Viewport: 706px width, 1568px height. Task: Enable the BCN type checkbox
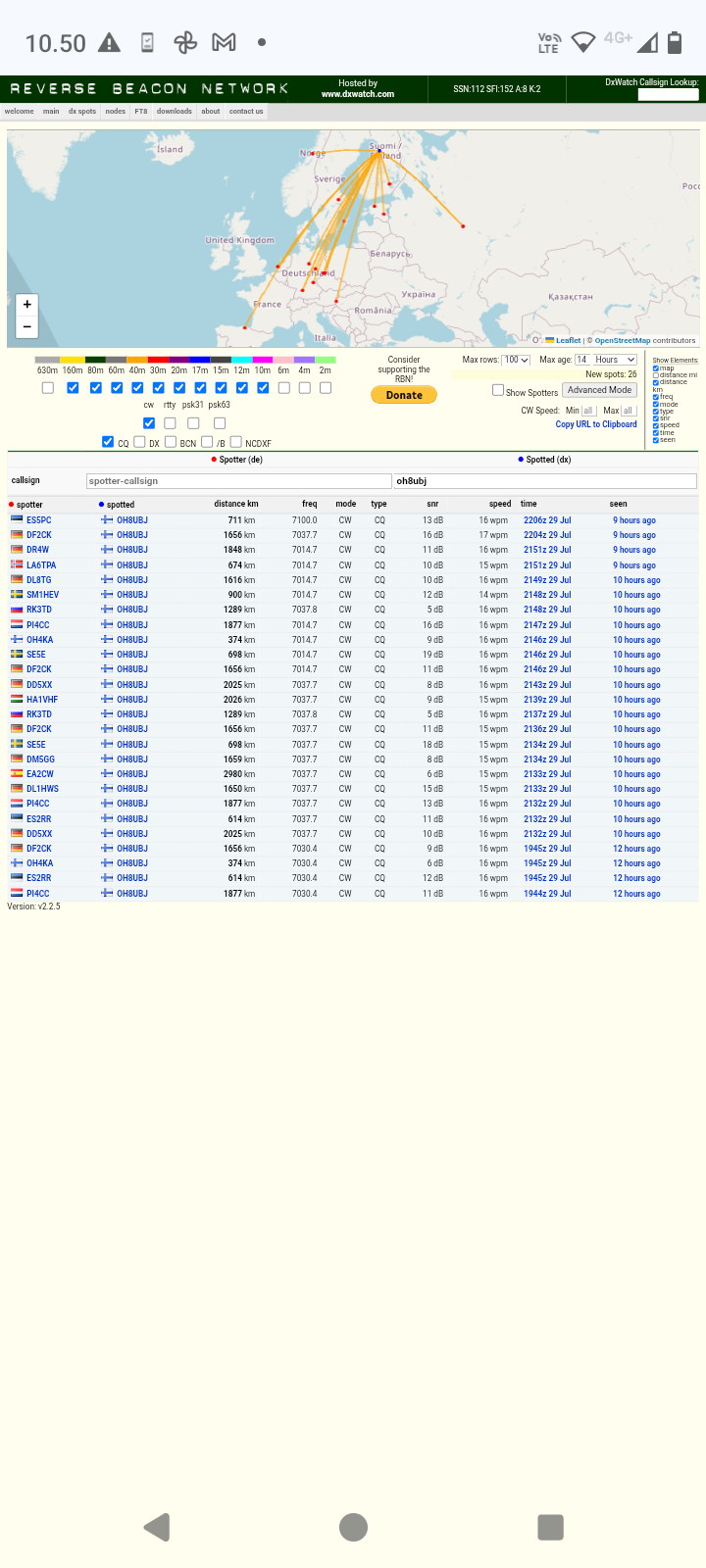pos(171,442)
